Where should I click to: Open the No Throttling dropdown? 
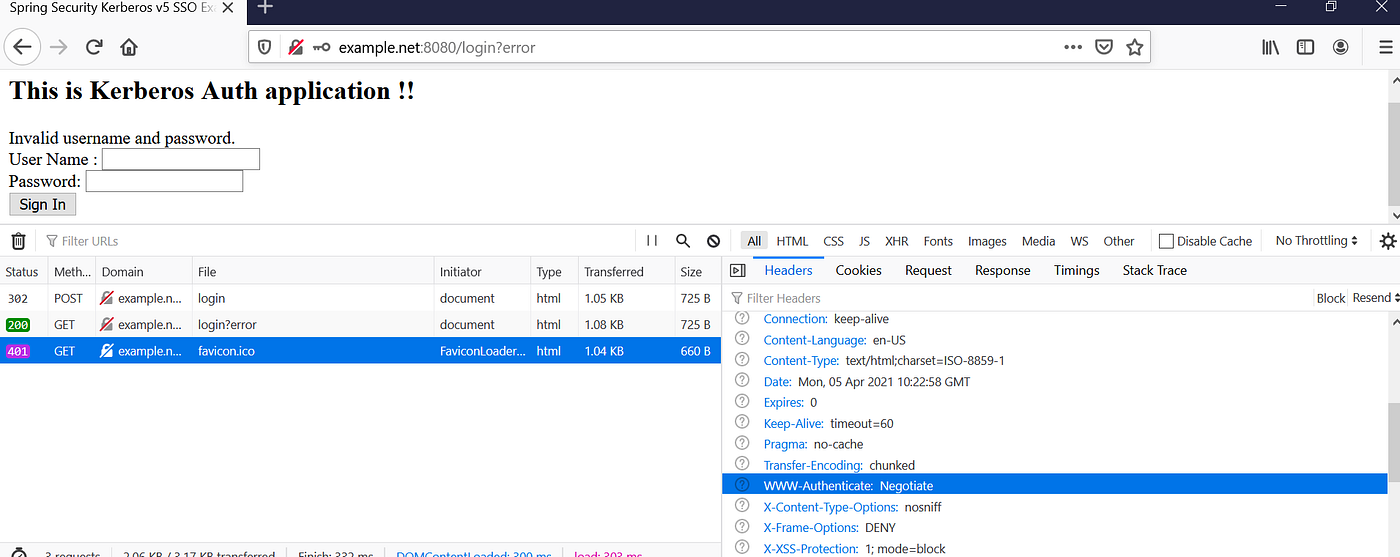tap(1316, 241)
